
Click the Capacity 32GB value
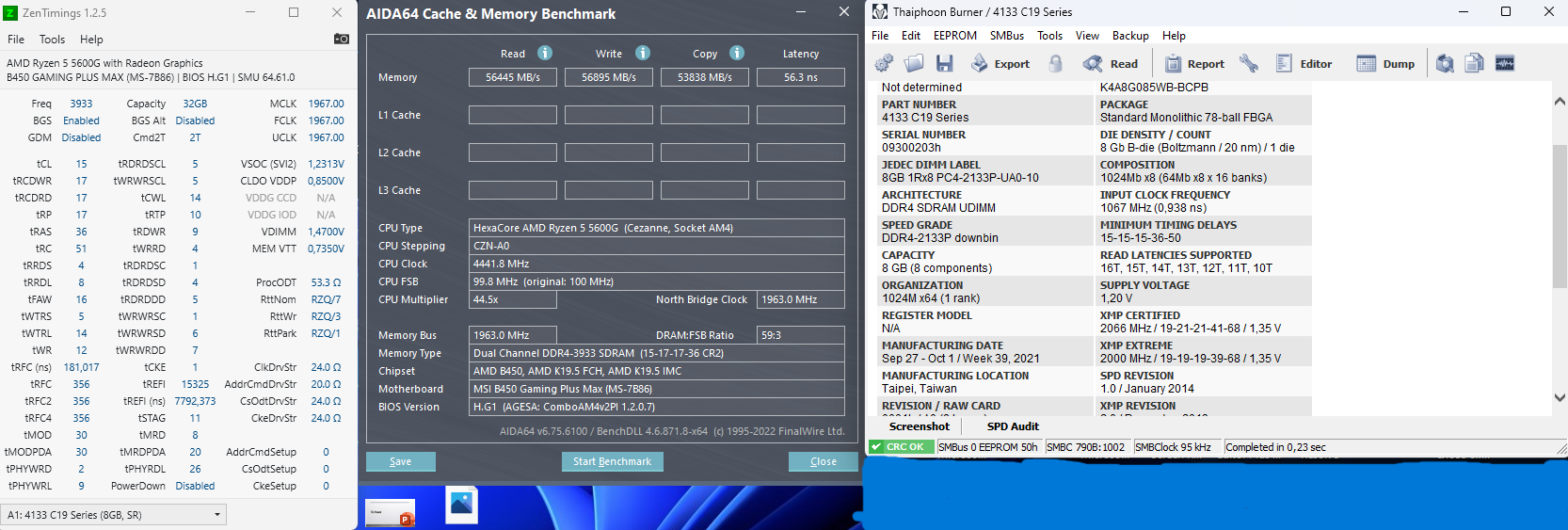tap(195, 104)
